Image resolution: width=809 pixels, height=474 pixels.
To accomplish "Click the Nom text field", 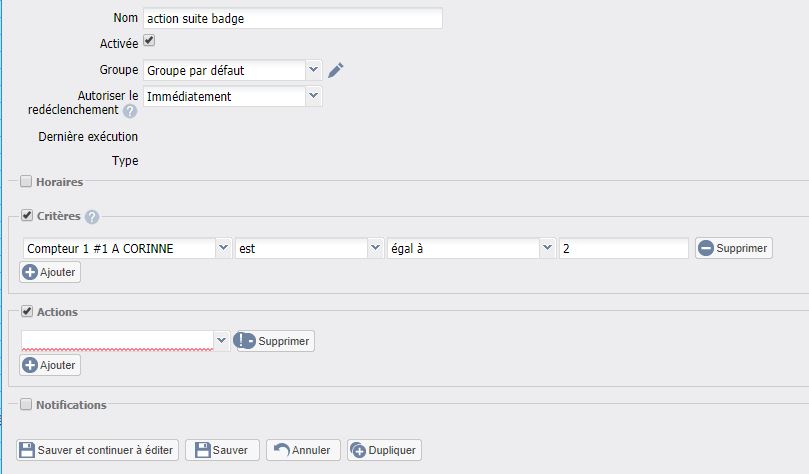I will 292,18.
